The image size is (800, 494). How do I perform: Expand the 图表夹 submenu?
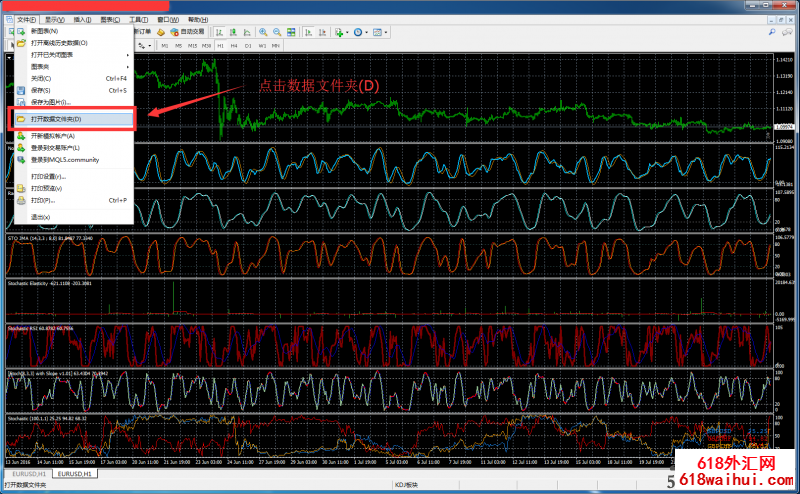click(x=74, y=66)
